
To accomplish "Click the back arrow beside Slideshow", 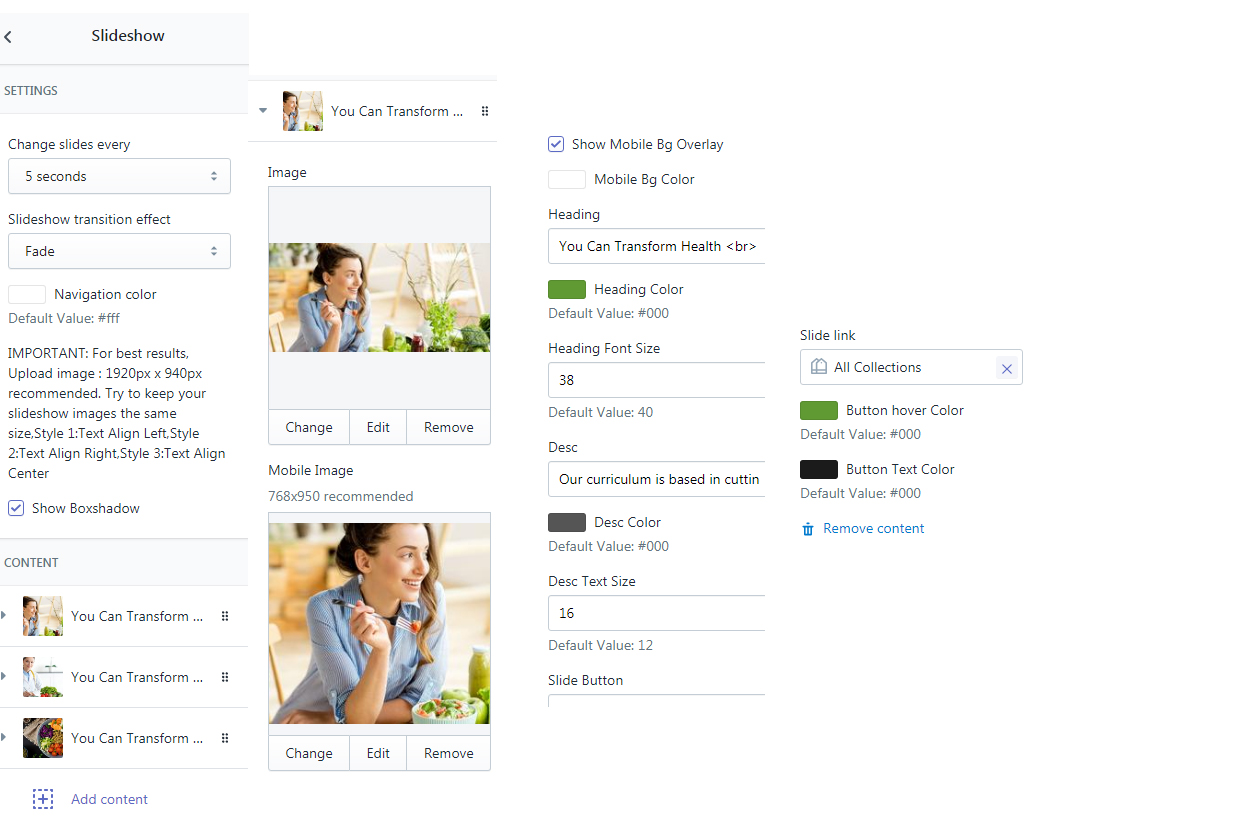I will coord(8,37).
